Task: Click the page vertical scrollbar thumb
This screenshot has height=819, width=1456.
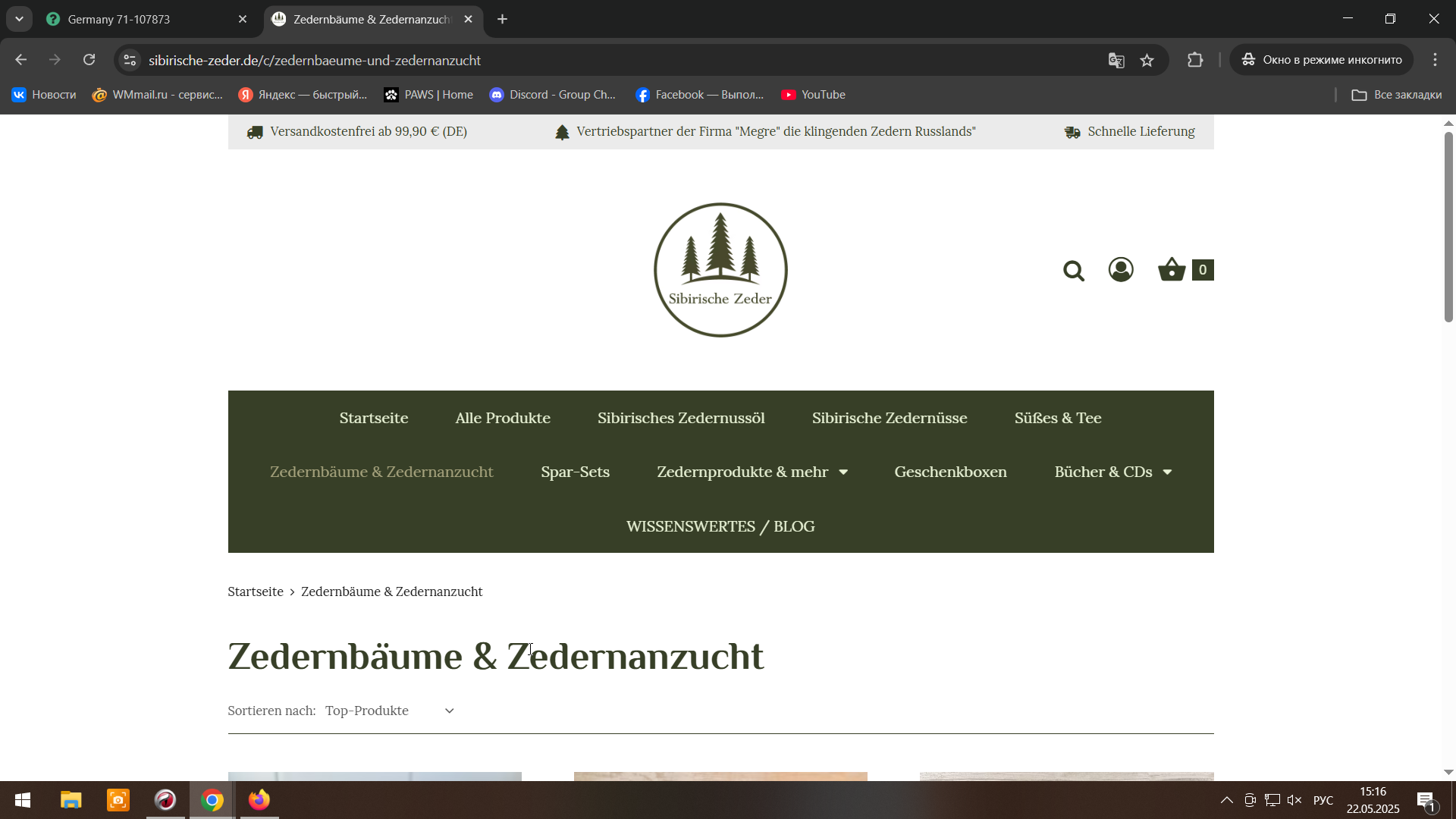Action: click(x=1448, y=227)
